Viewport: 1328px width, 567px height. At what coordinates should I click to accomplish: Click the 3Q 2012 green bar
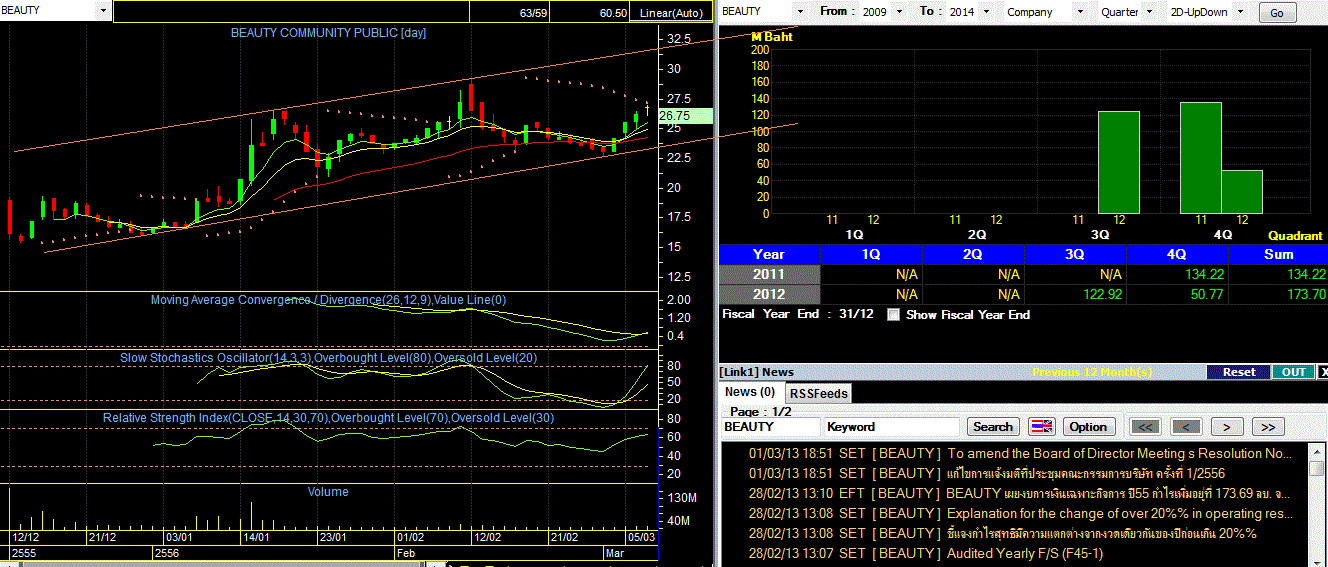coord(1119,162)
